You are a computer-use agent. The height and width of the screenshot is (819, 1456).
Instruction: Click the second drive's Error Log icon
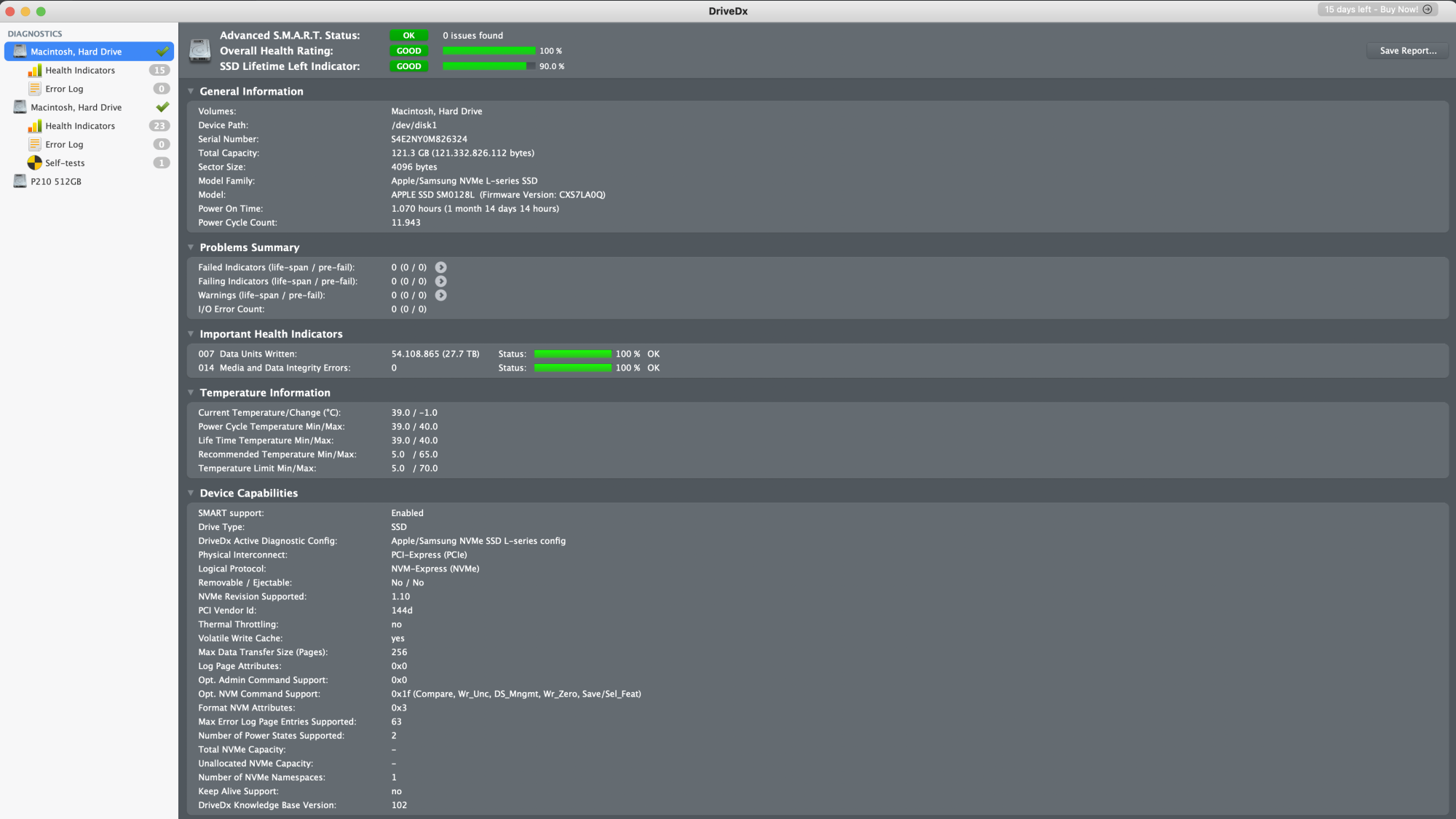coord(34,144)
